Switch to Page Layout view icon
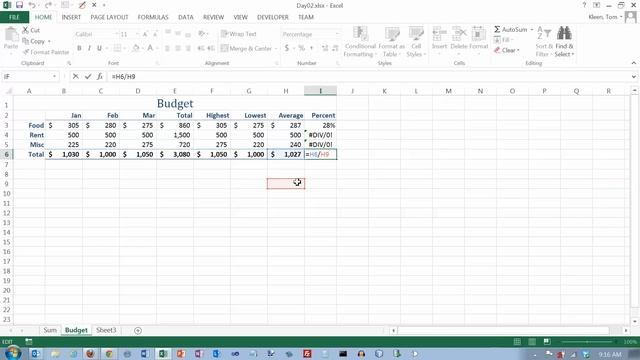The image size is (640, 360). click(x=532, y=342)
